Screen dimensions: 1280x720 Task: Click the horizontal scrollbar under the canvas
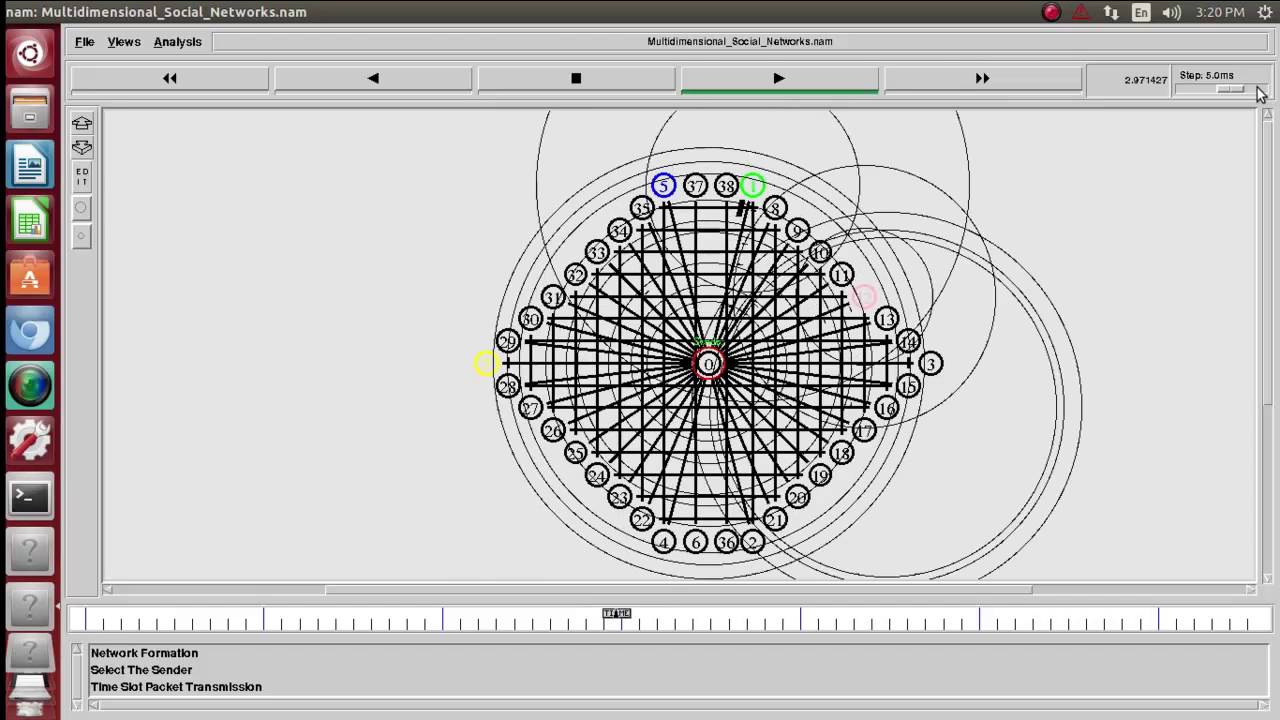coord(678,589)
